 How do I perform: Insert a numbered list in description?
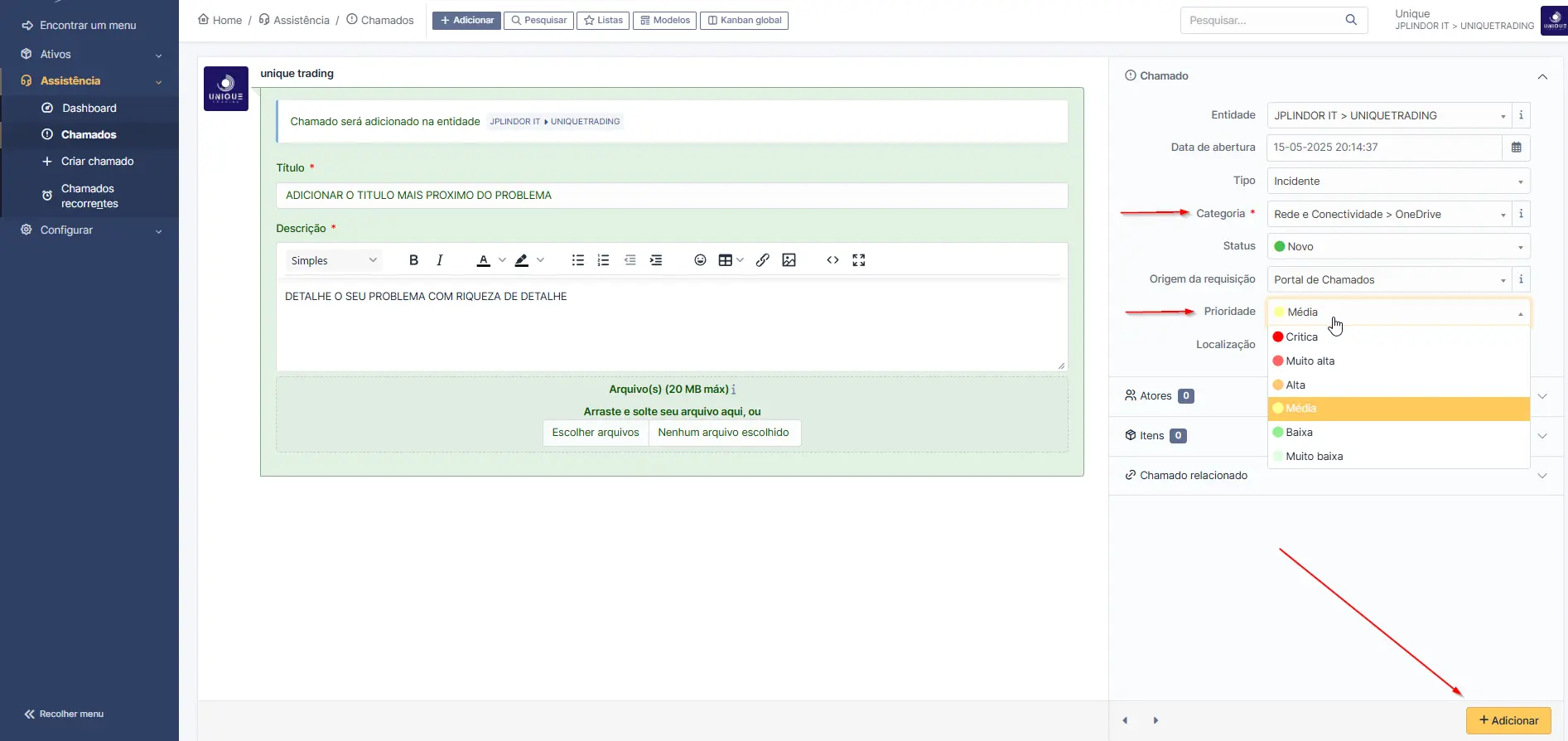click(x=603, y=260)
